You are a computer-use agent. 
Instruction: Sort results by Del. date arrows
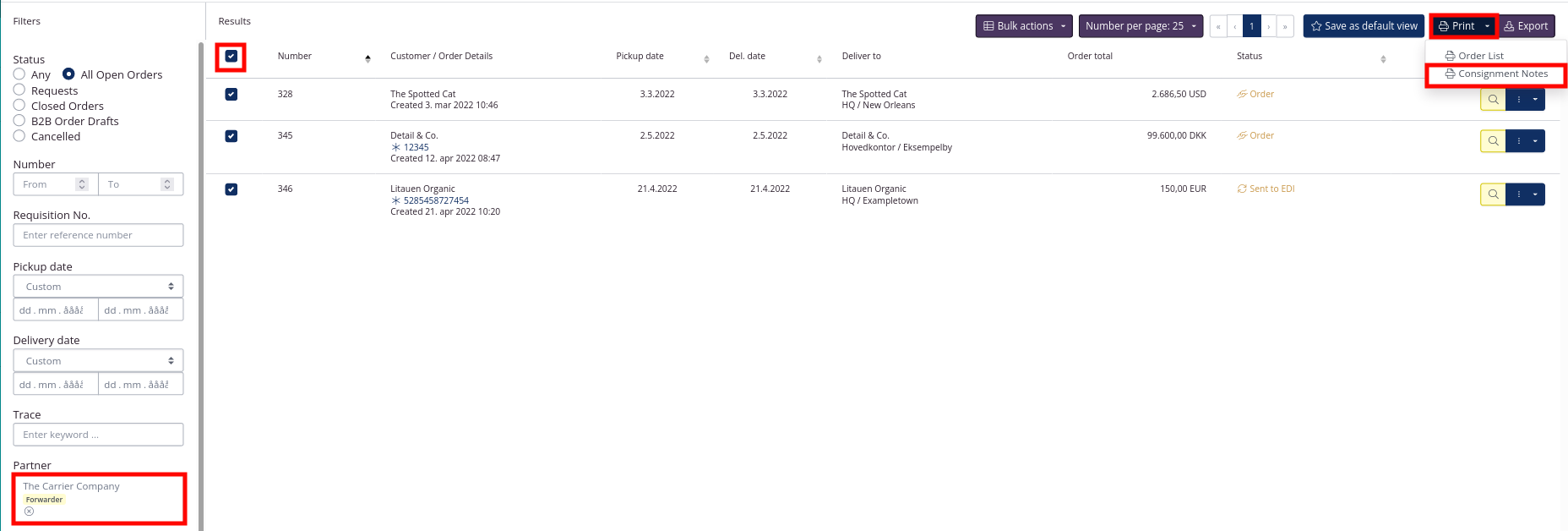[819, 58]
